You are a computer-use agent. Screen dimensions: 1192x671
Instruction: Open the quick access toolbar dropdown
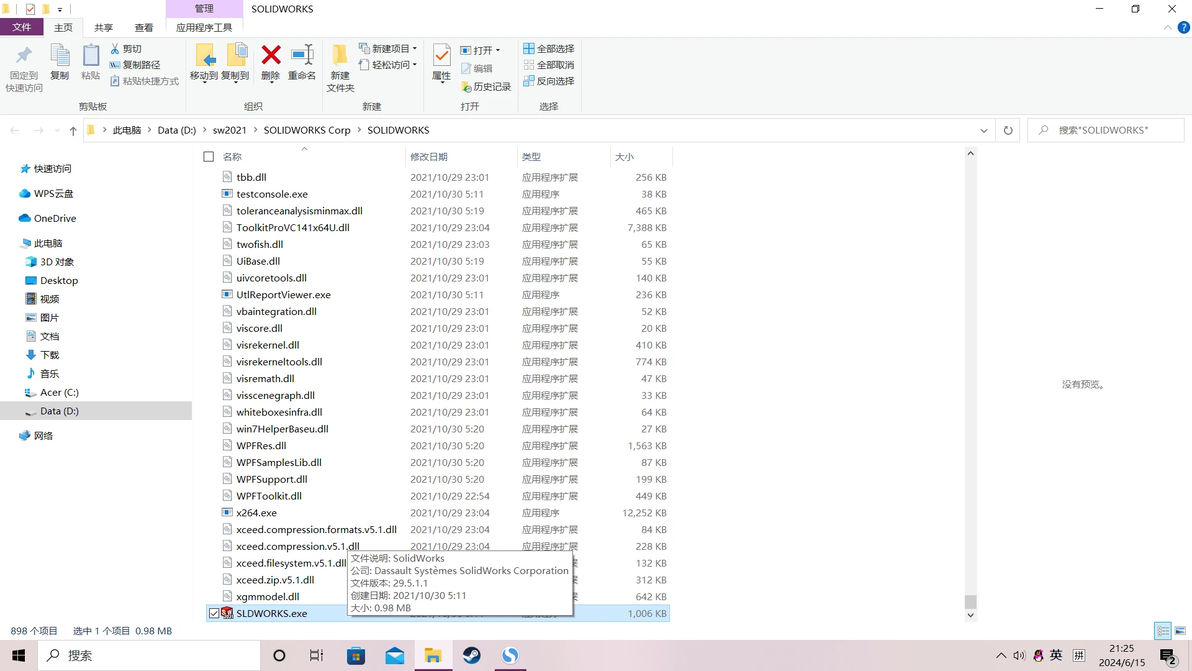point(60,9)
